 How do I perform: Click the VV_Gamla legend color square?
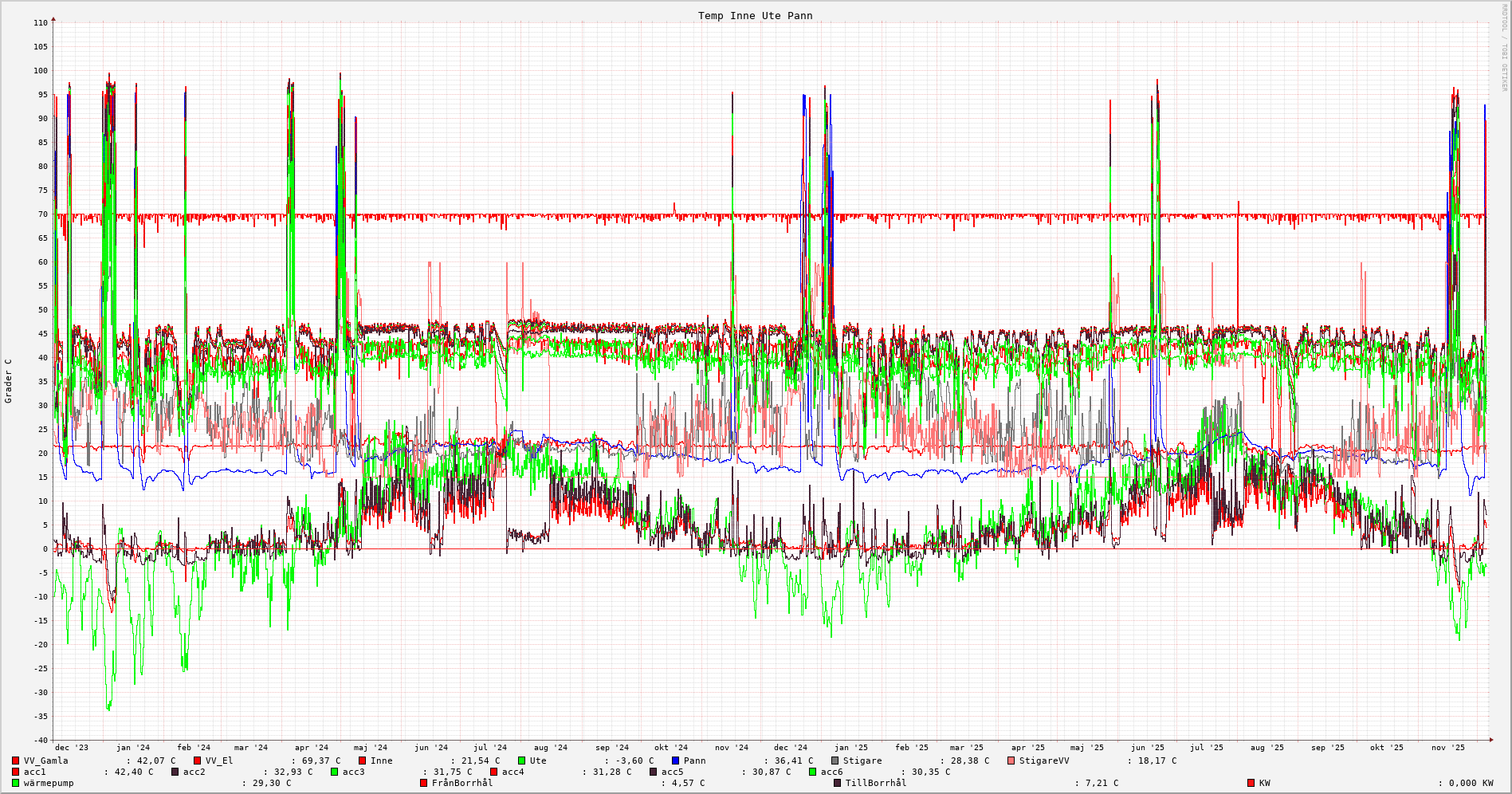[x=15, y=761]
